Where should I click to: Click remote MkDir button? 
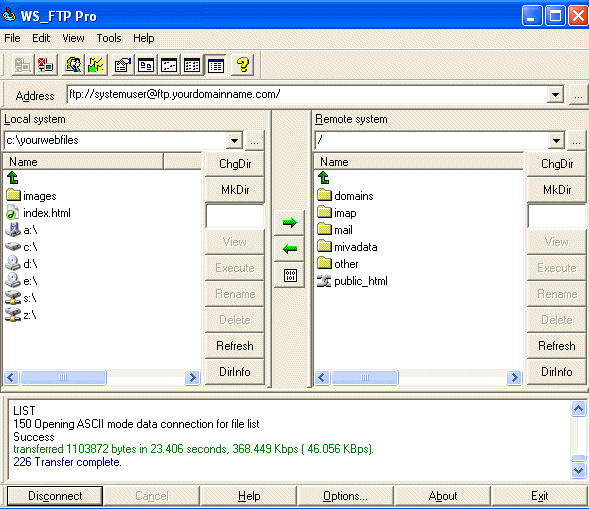pyautogui.click(x=557, y=190)
